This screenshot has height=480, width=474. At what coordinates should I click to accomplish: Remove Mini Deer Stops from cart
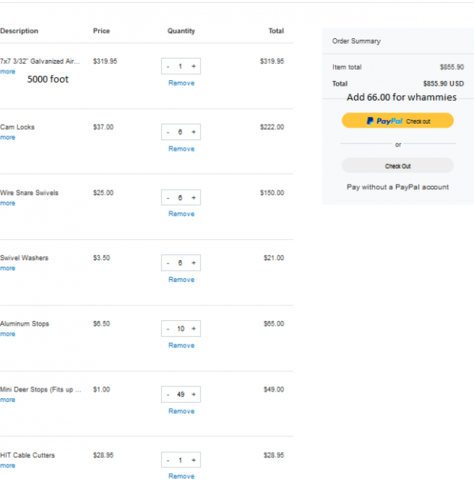click(181, 411)
